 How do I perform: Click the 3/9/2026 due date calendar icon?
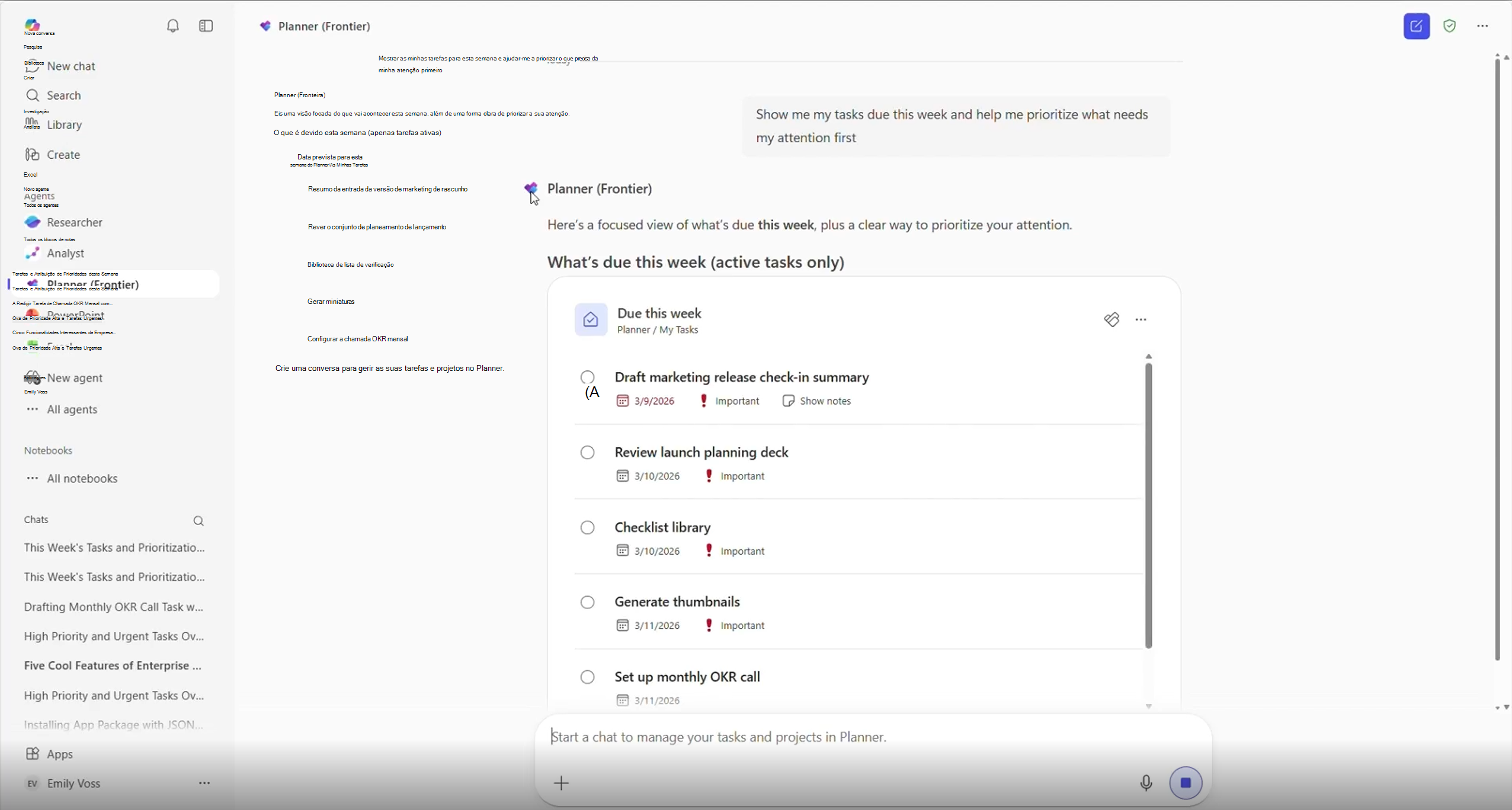click(x=622, y=401)
